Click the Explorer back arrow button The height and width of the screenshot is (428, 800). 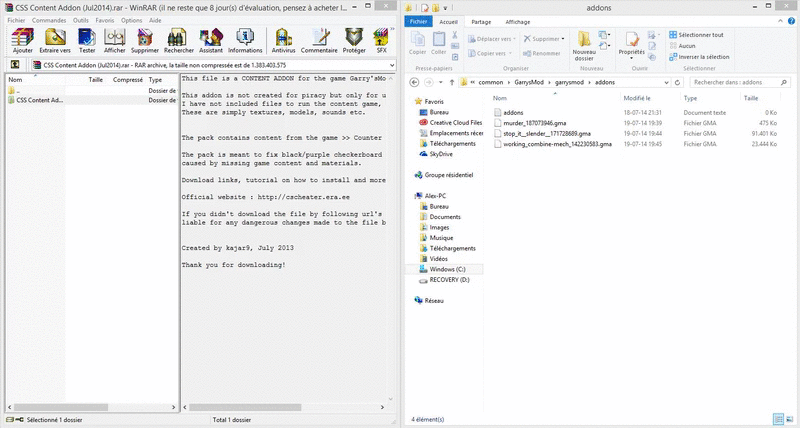[x=414, y=82]
